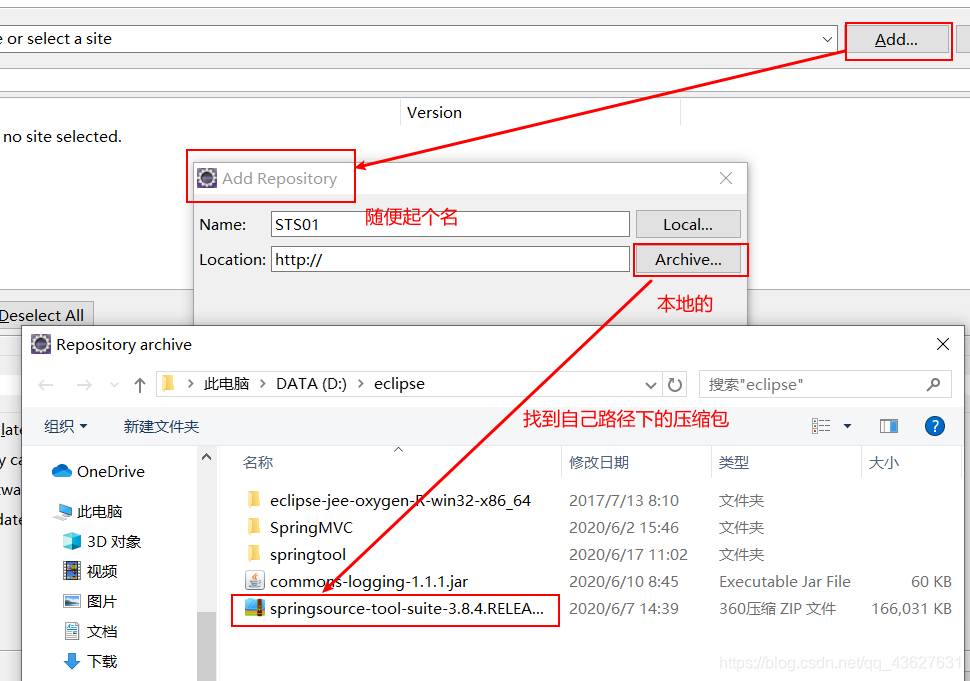Click 此电脑 in the address path
The width and height of the screenshot is (970, 681).
click(226, 384)
